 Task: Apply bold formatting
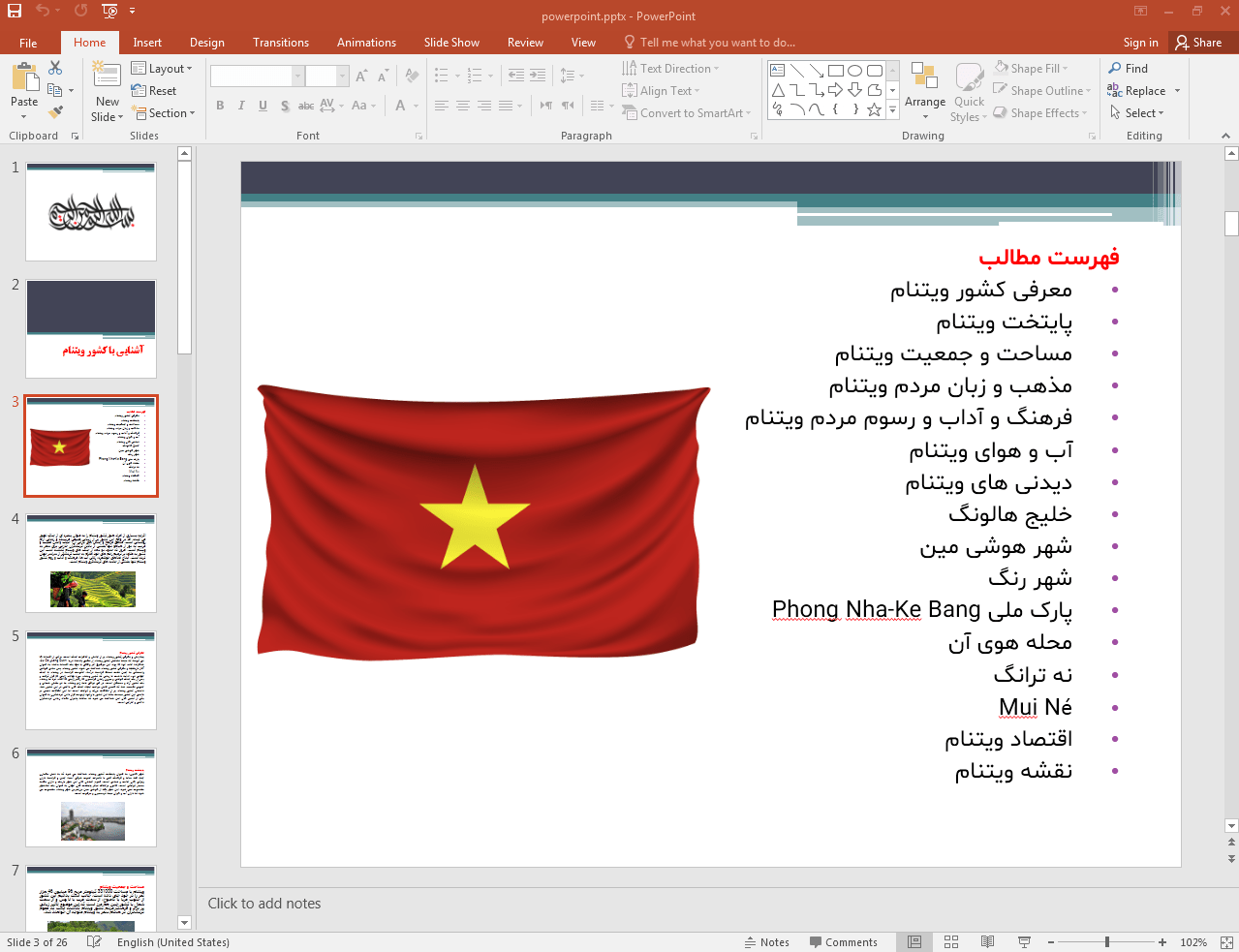[x=219, y=106]
